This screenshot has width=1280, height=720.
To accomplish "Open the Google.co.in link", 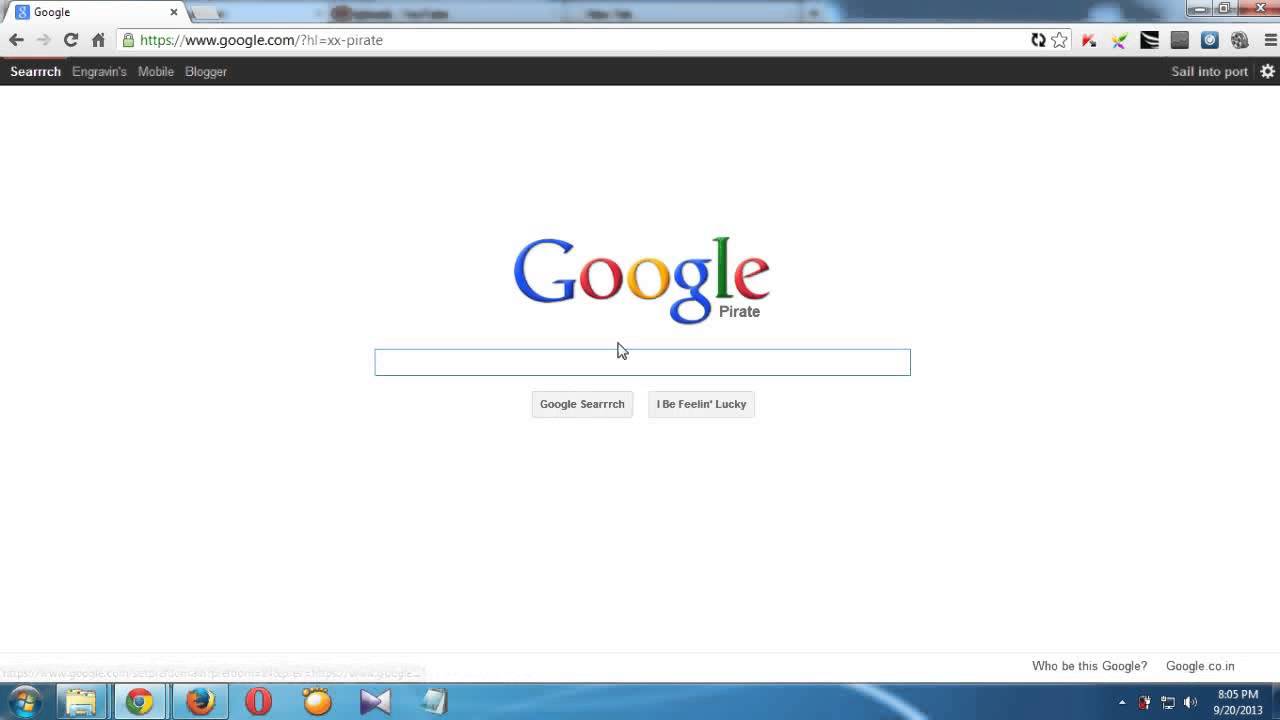I will click(1200, 666).
